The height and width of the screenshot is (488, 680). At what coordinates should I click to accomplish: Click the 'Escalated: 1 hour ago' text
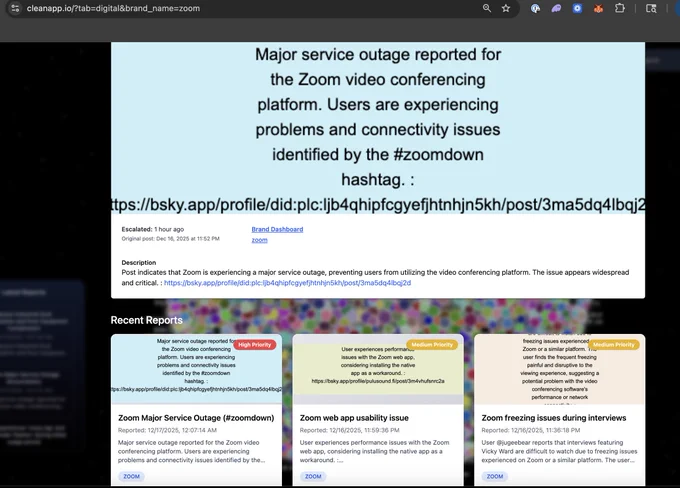pos(153,229)
